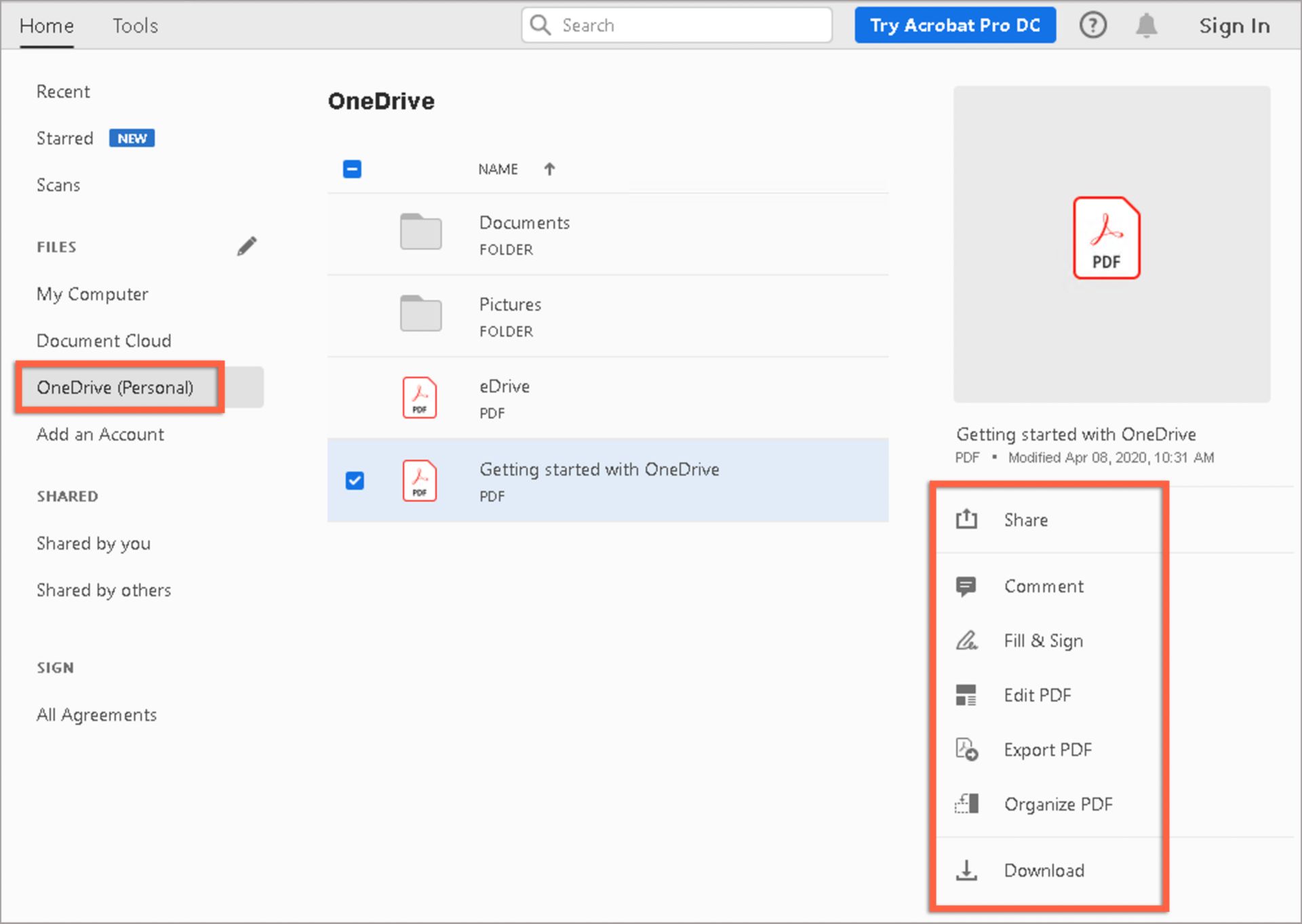Image resolution: width=1302 pixels, height=924 pixels.
Task: Click the select-all checkbox above the file list
Action: click(x=352, y=168)
